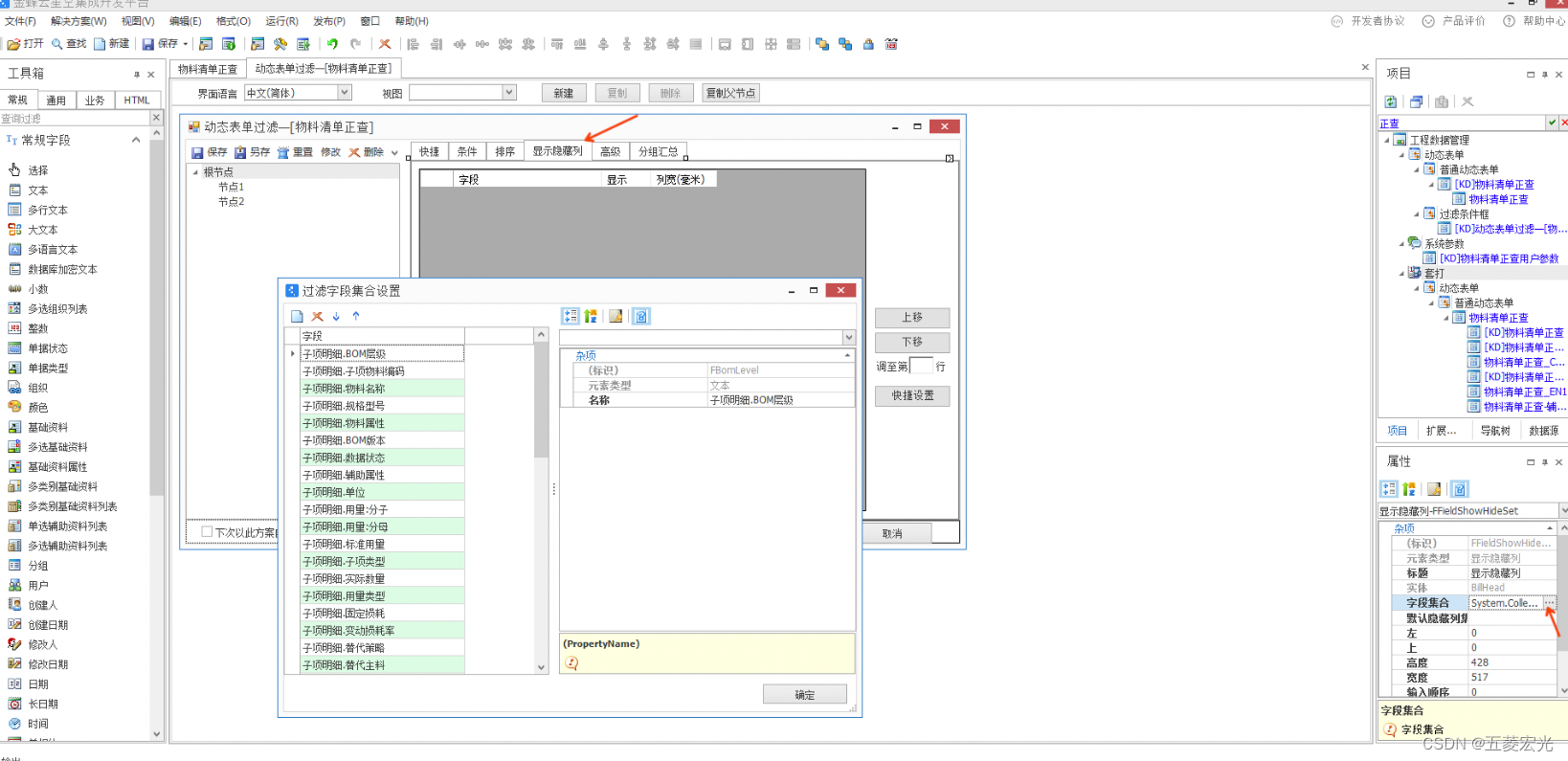Screen dimensions: 1568x761
Task: Switch to 物料清单正查 document tab
Action: point(208,69)
